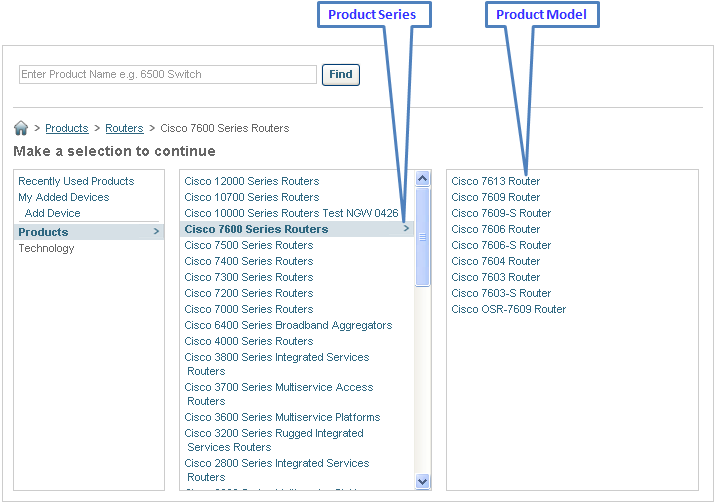Screen dimensions: 720x504
Task: Select Cisco 7000 Series Routers
Action: click(248, 310)
